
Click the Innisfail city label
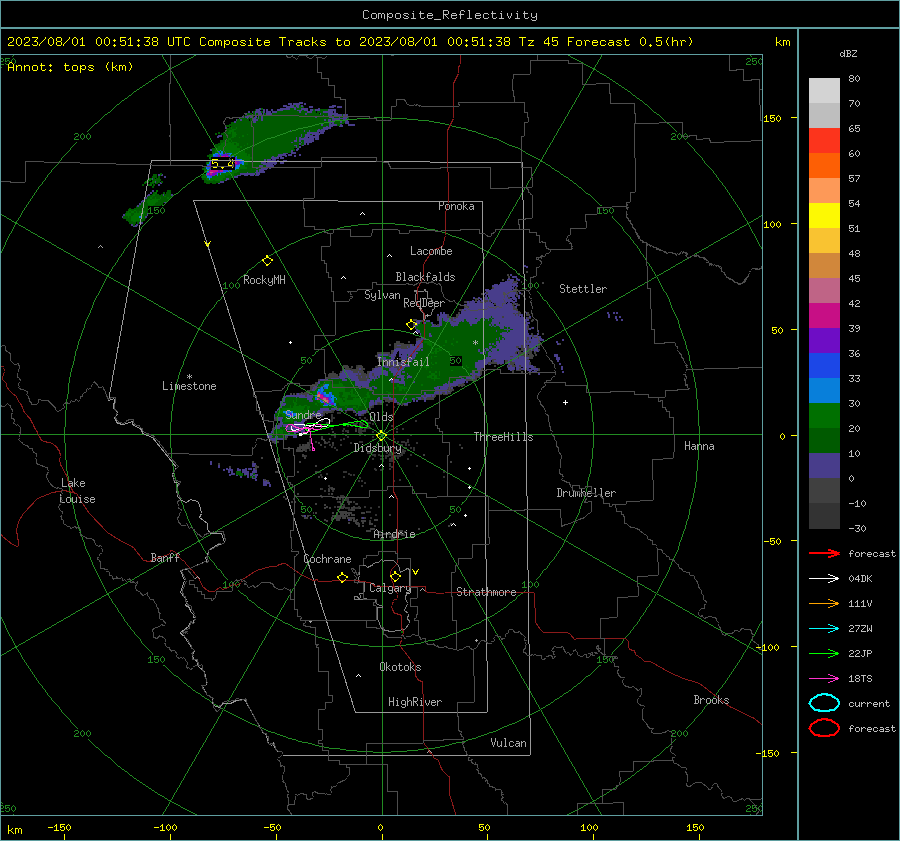(x=403, y=362)
